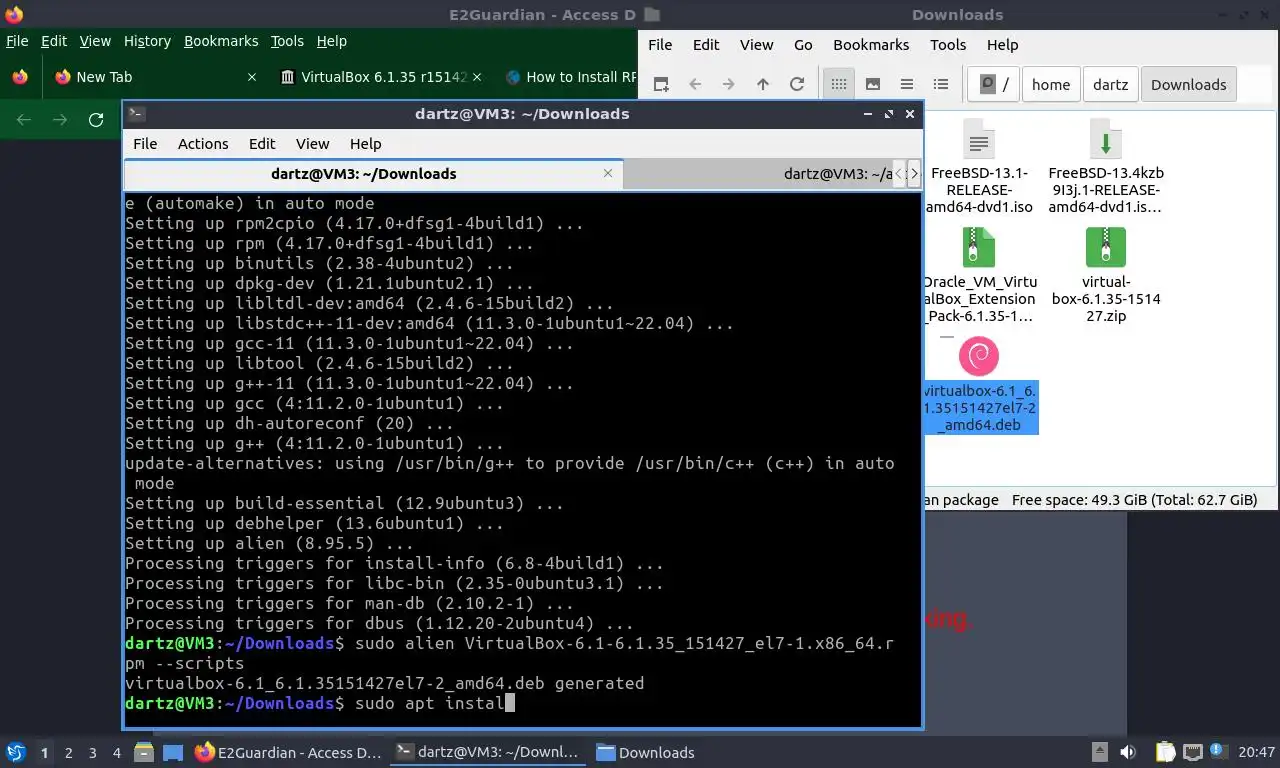Go forward in Firefox
The width and height of the screenshot is (1280, 768).
click(60, 120)
